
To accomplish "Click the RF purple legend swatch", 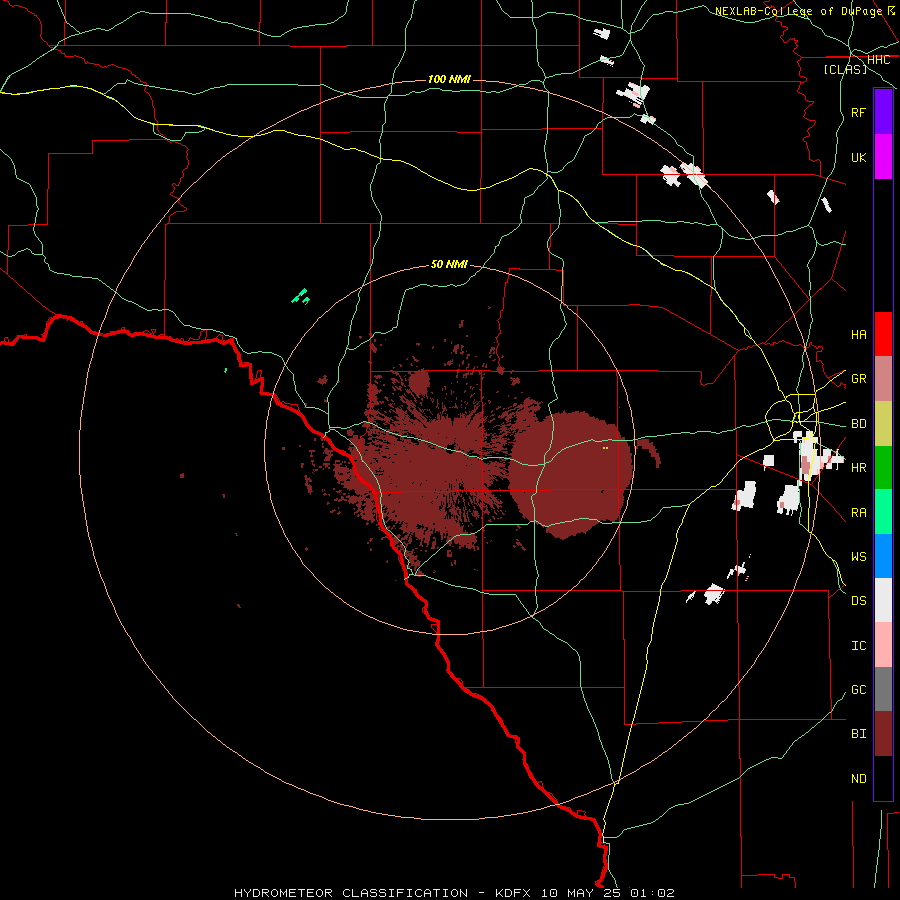I will pyautogui.click(x=883, y=112).
